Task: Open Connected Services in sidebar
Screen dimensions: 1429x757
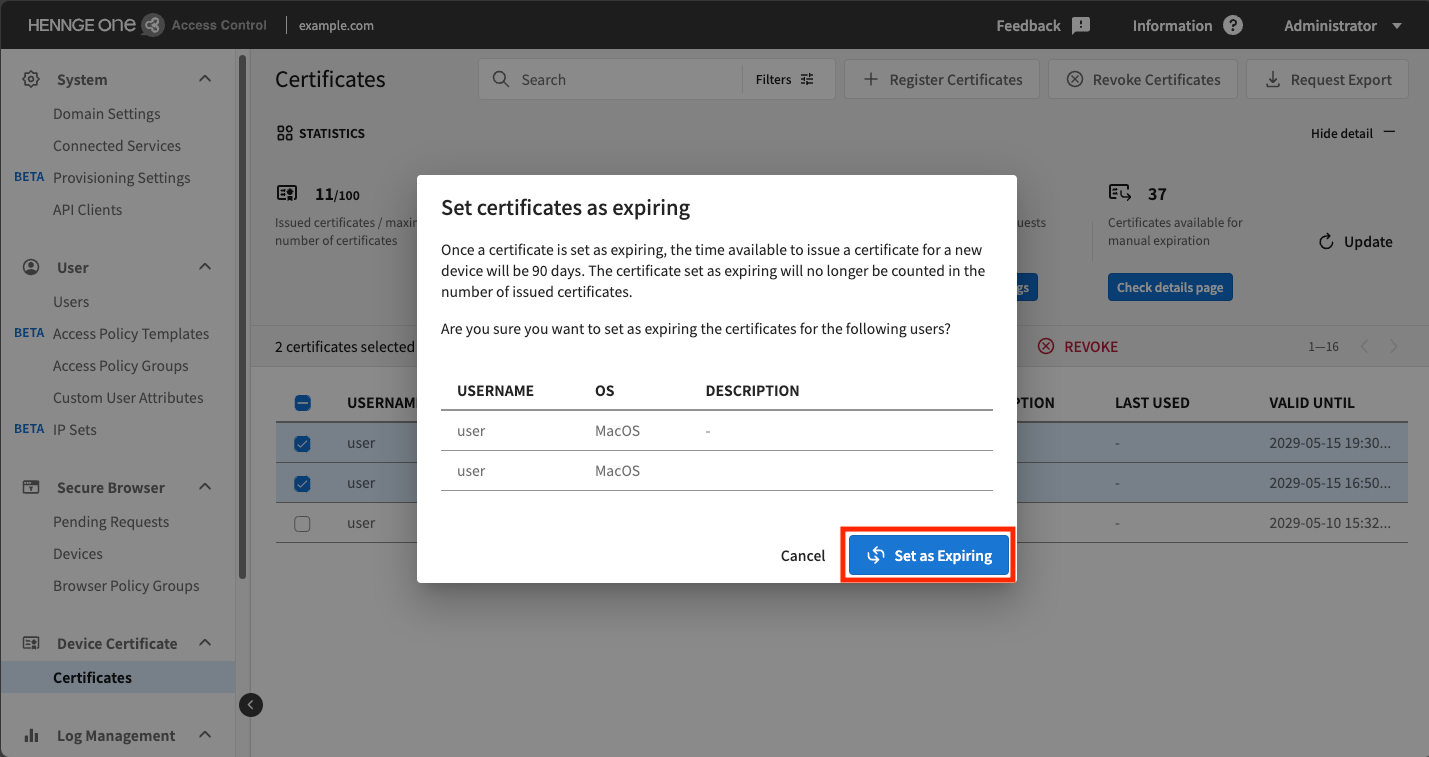Action: pos(117,146)
